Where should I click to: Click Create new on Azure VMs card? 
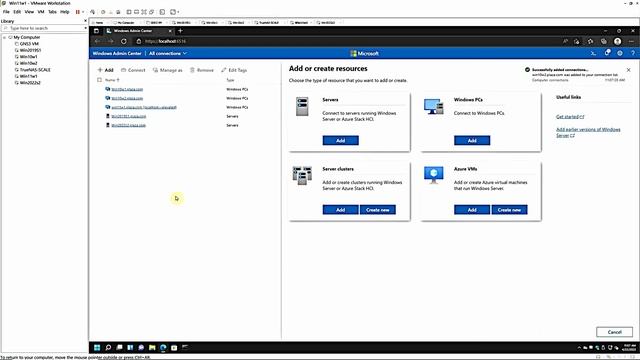click(509, 210)
